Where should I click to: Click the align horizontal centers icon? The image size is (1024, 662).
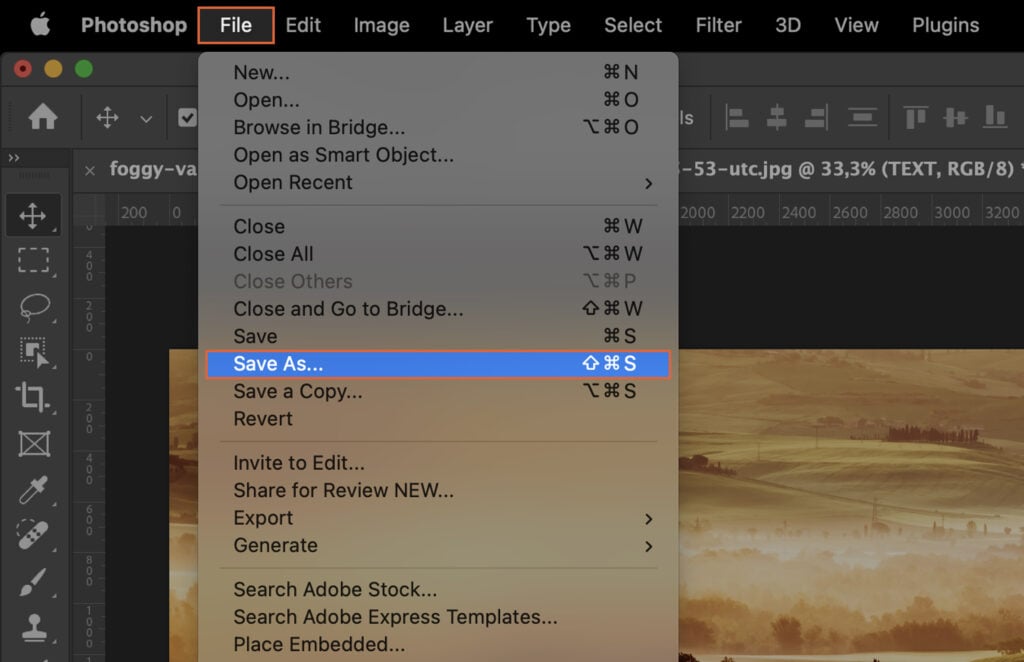click(778, 117)
